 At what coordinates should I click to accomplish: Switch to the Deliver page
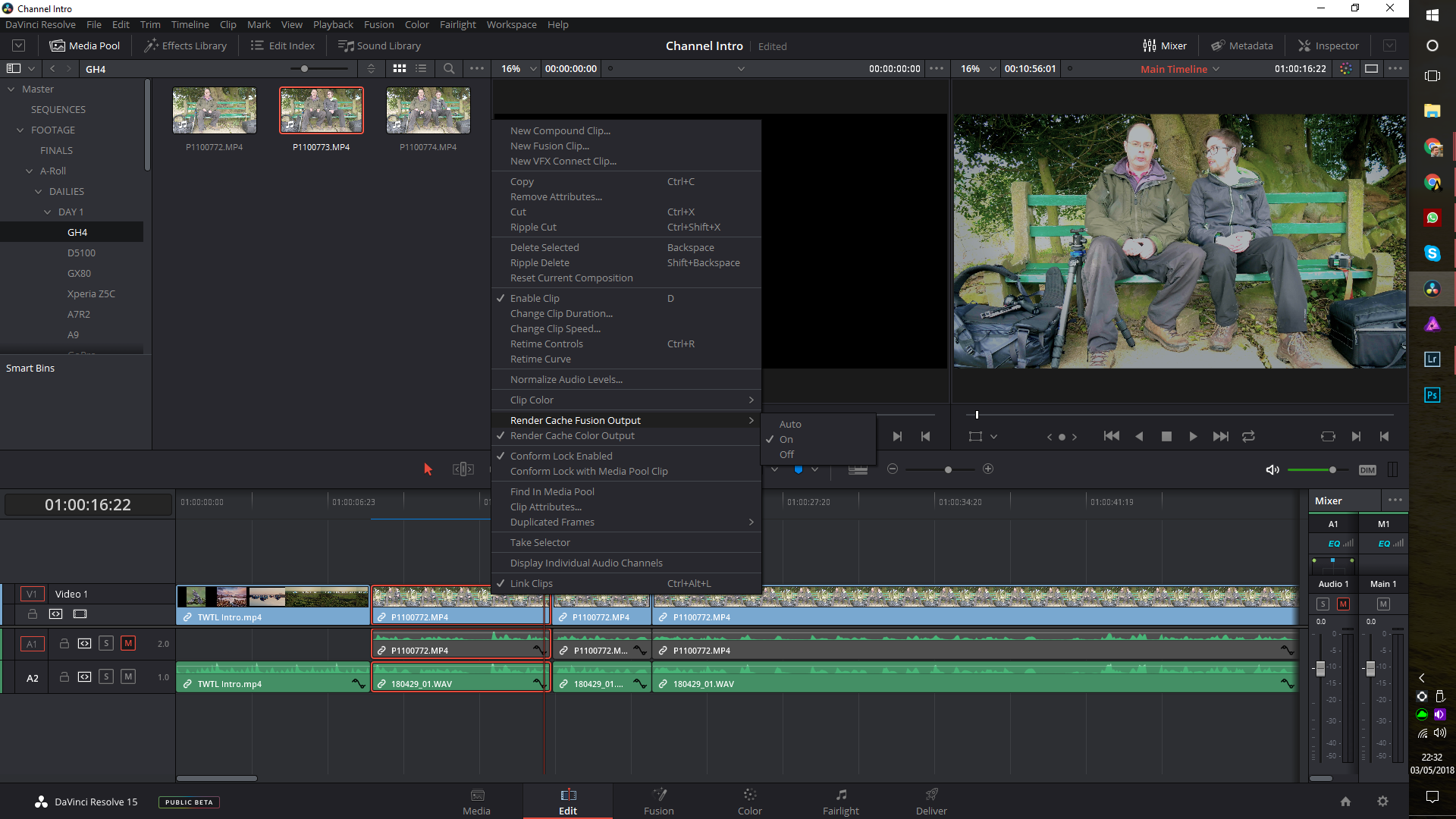pos(931,801)
